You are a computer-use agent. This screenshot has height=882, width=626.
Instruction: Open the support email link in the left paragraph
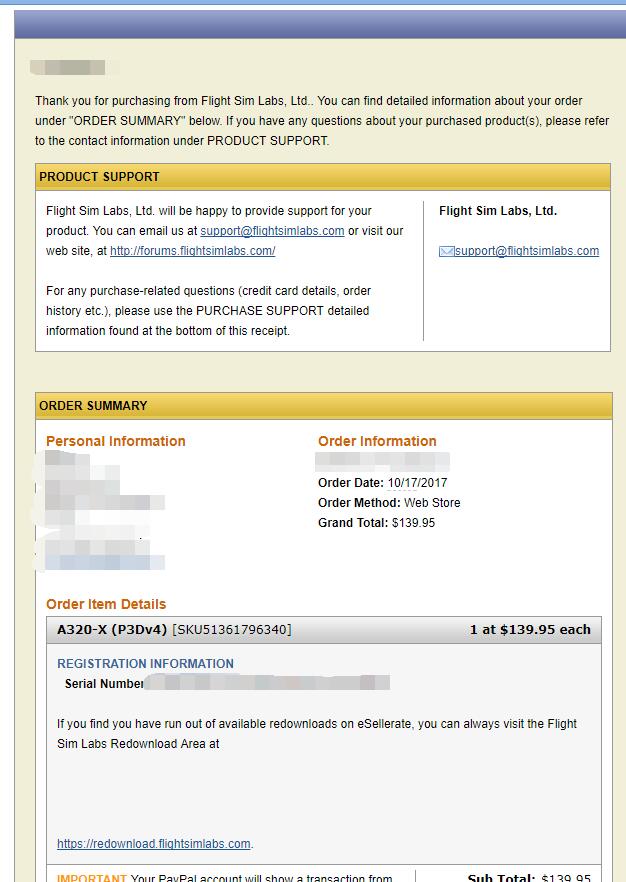pos(272,231)
